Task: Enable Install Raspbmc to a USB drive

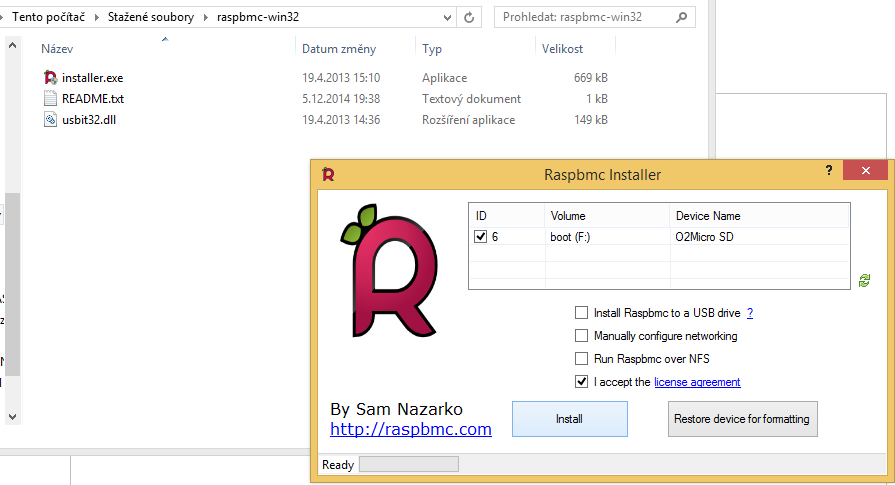Action: (x=581, y=313)
